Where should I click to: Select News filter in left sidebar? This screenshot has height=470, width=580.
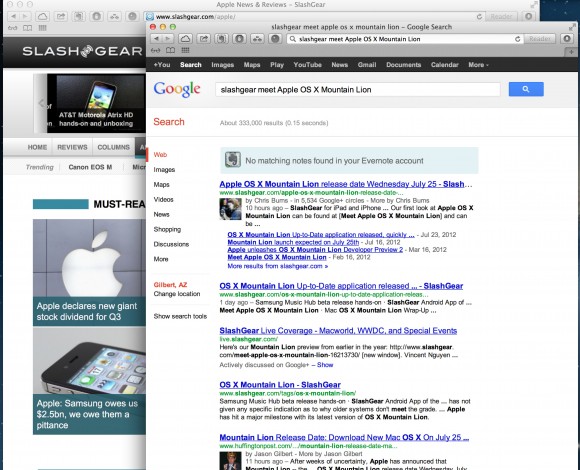point(161,214)
